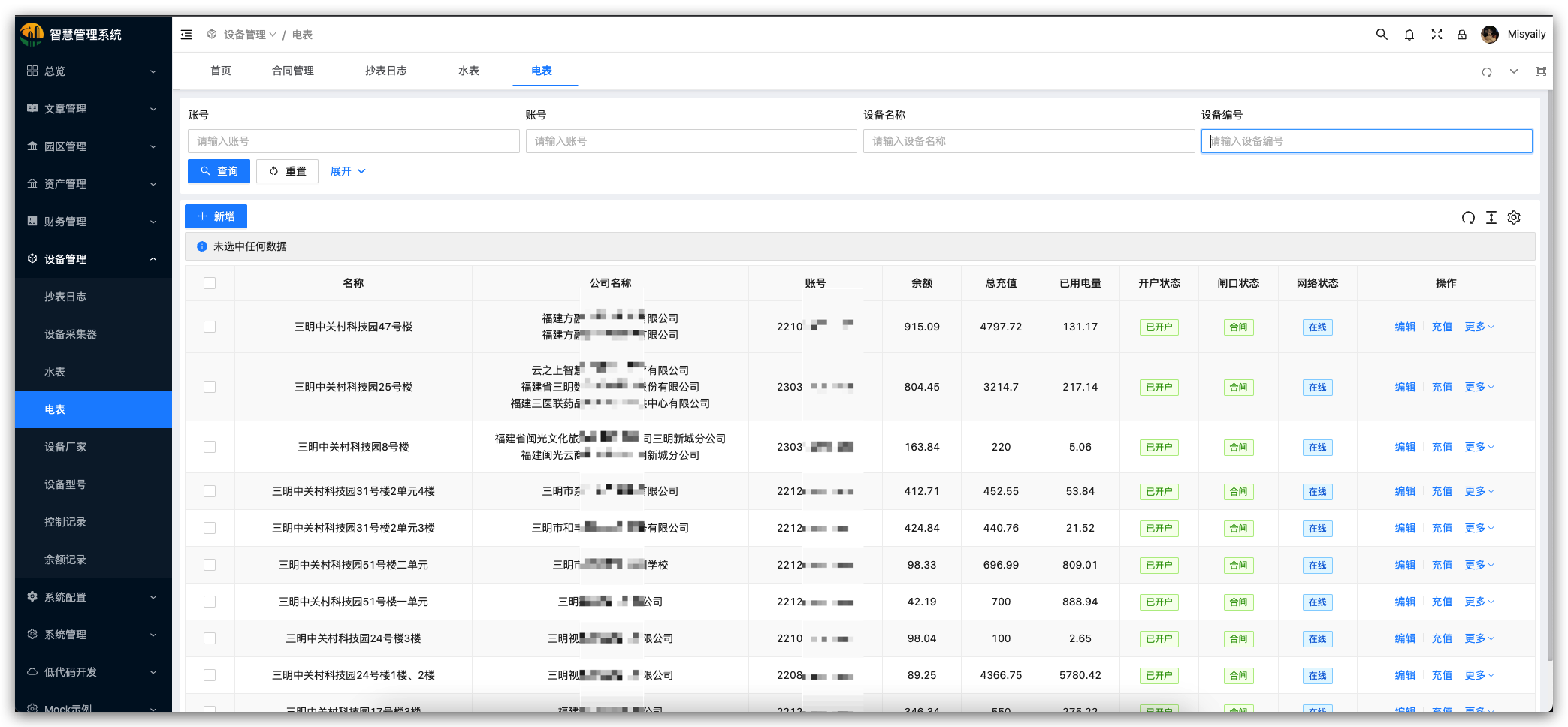Click the system logo icon
The width and height of the screenshot is (1568, 727).
point(32,34)
